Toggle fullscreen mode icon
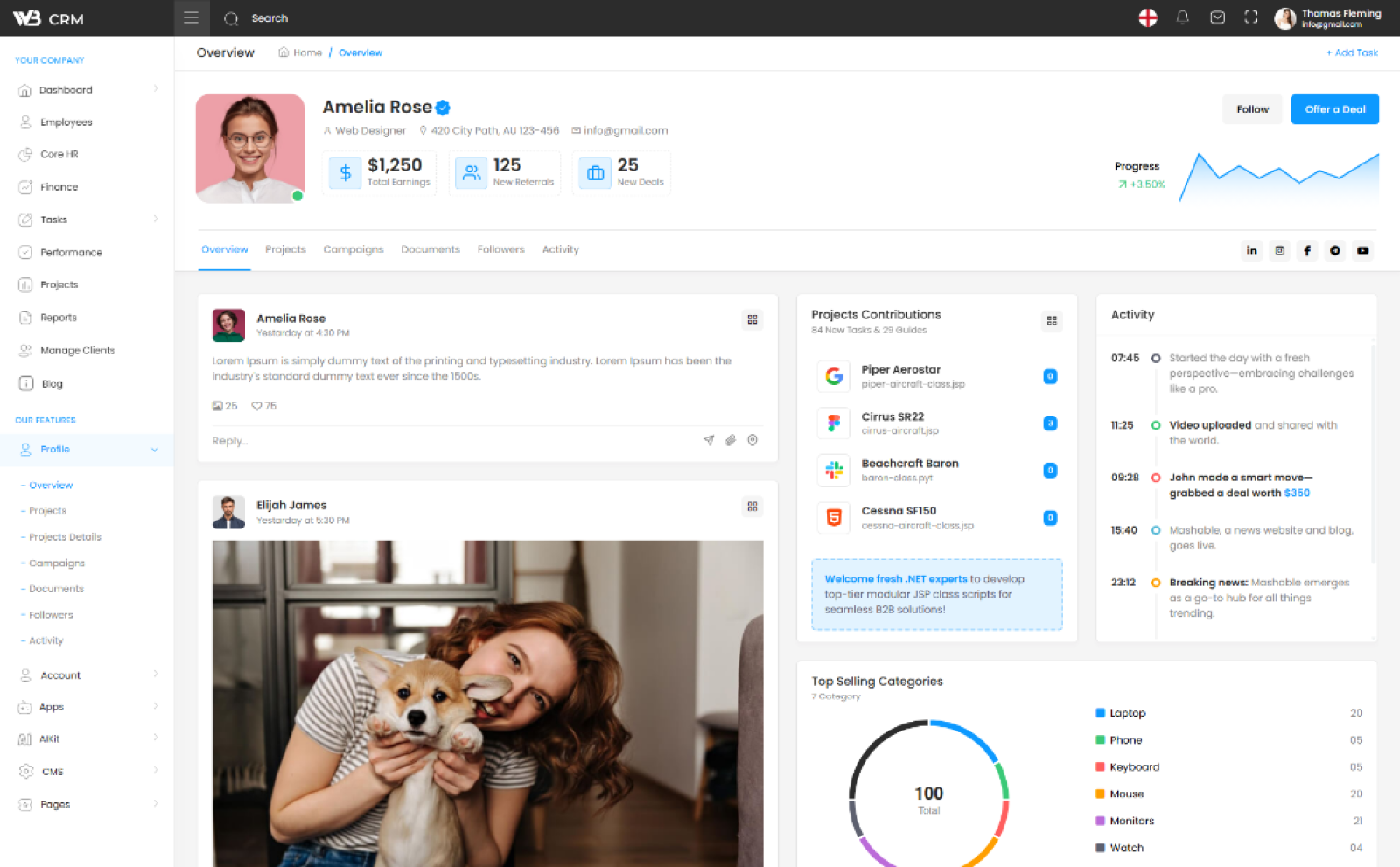The height and width of the screenshot is (867, 1400). click(1251, 17)
